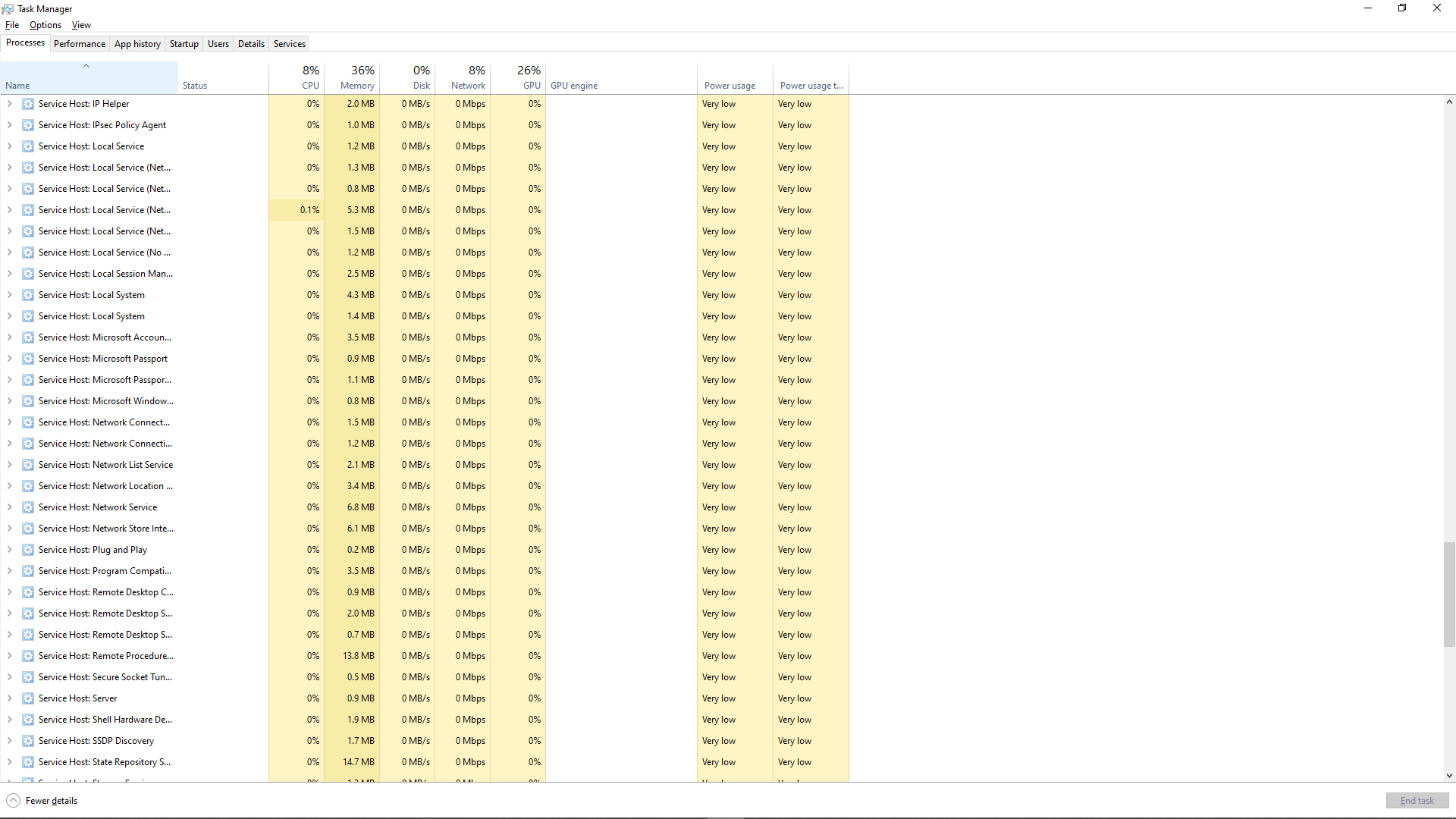Expand the Service Host: IP Helper row
This screenshot has width=1456, height=819.
pos(9,104)
